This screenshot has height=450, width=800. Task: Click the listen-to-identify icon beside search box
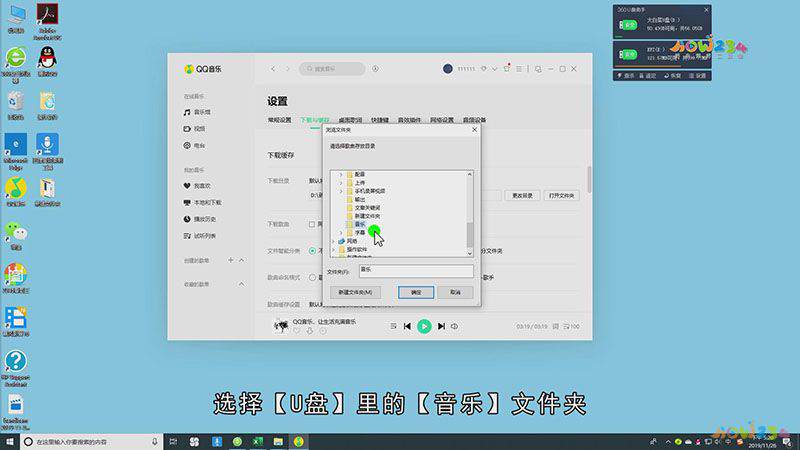(376, 69)
